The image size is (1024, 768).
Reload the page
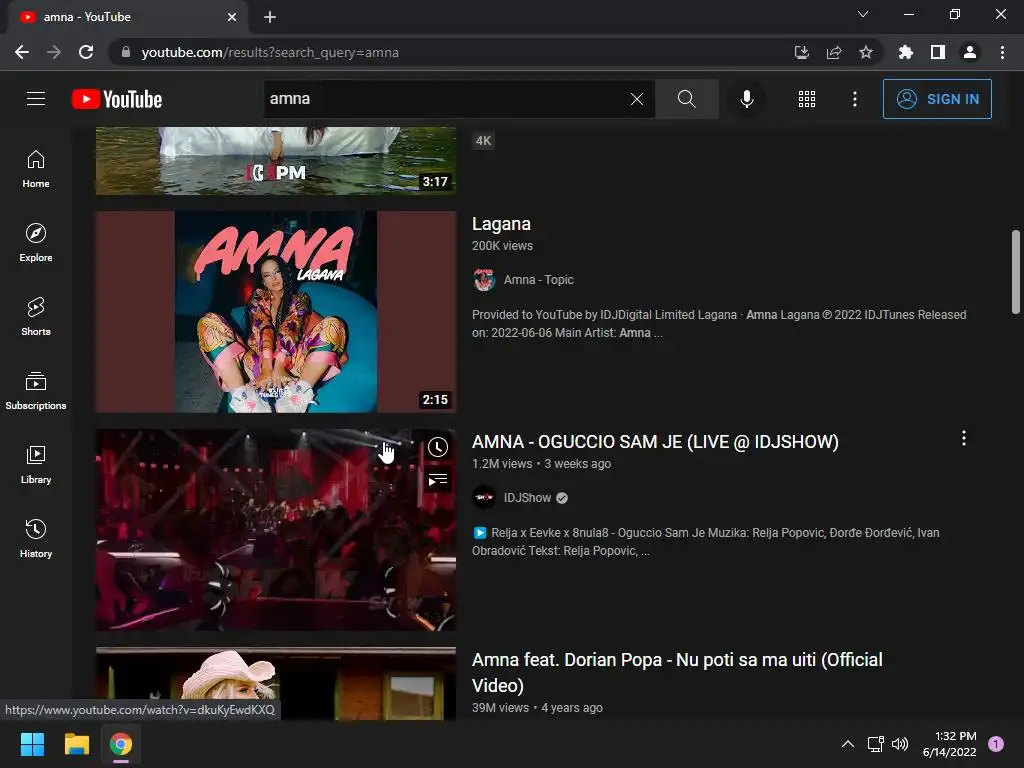click(x=86, y=52)
